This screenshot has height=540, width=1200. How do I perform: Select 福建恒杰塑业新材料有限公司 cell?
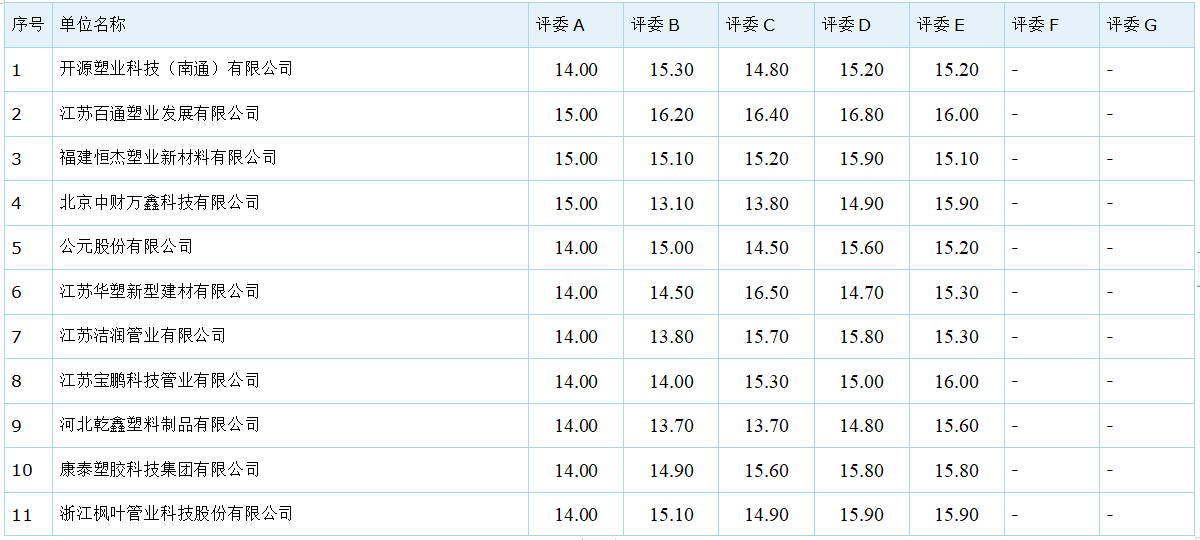click(168, 158)
